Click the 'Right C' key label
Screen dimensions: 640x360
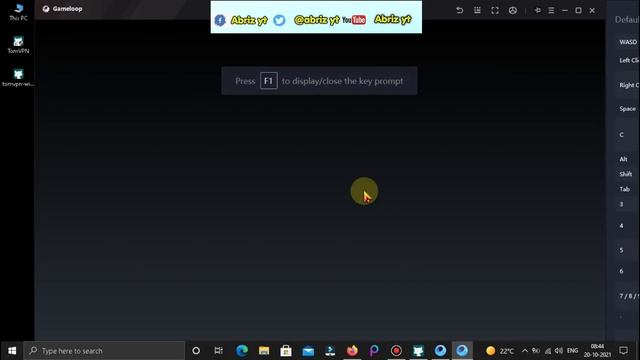pyautogui.click(x=629, y=85)
